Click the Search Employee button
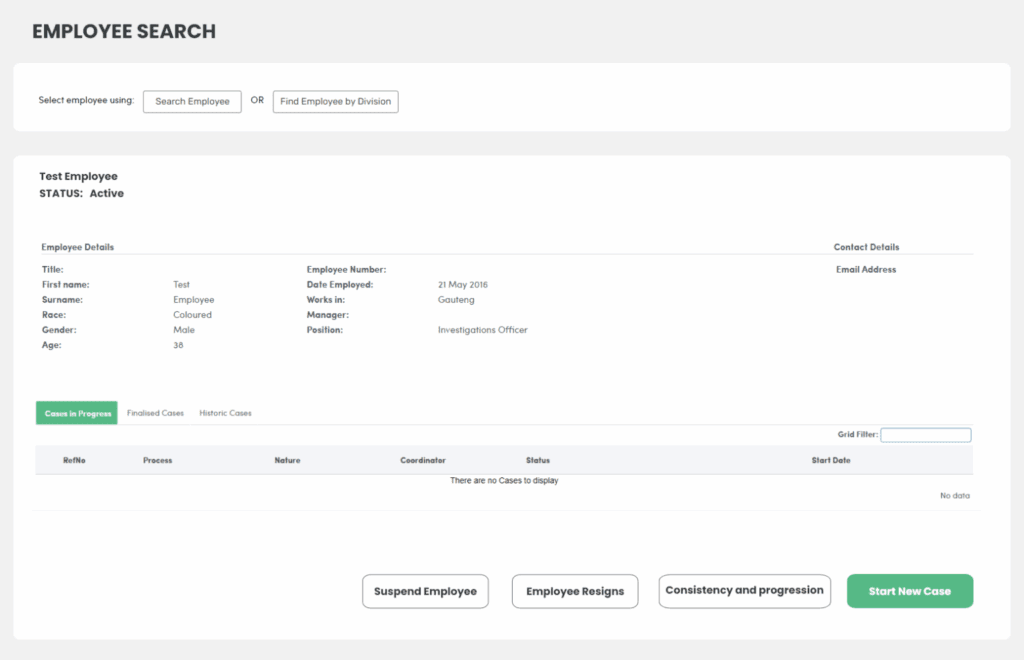The height and width of the screenshot is (660, 1024). (x=192, y=101)
